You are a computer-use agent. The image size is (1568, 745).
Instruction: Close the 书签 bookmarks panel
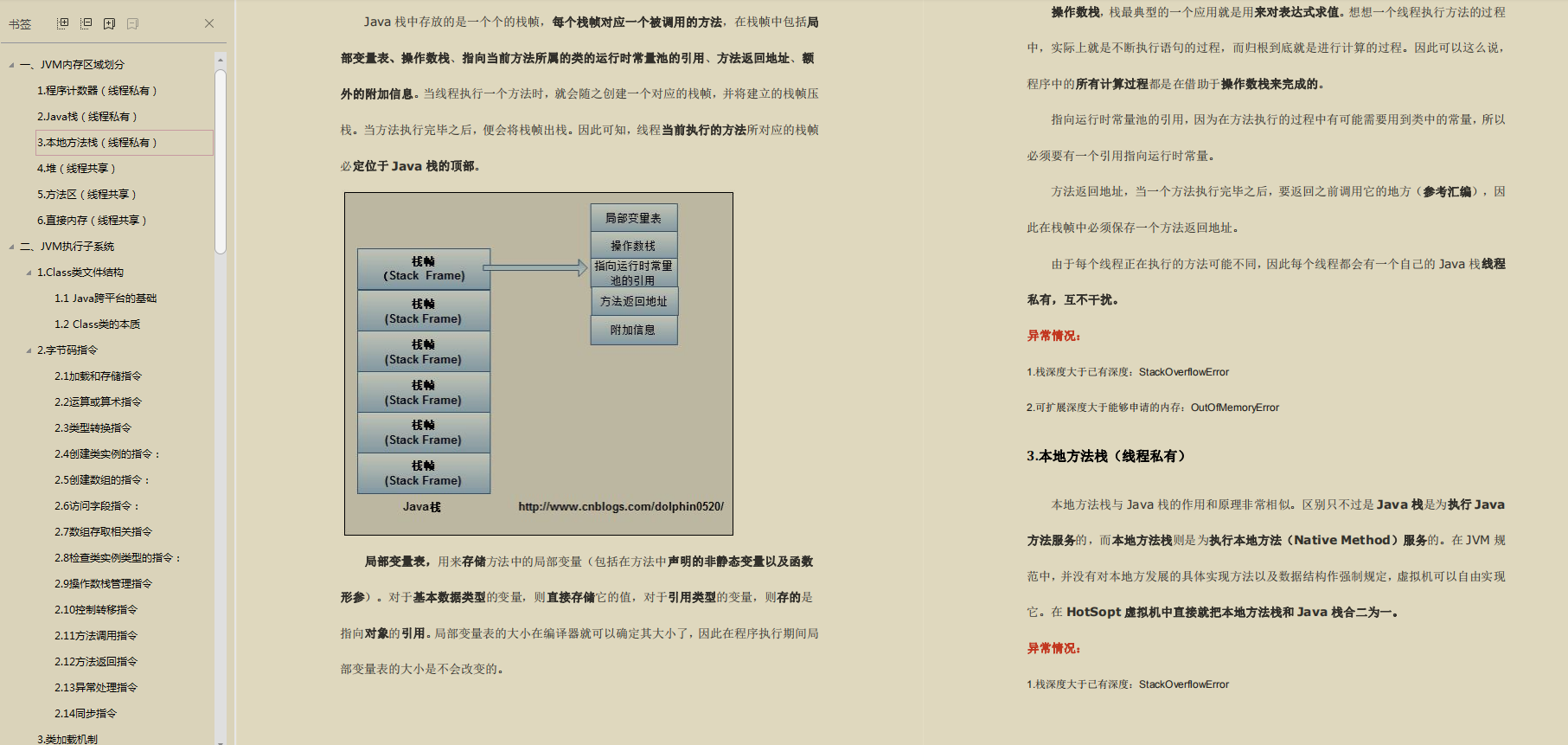tap(209, 23)
